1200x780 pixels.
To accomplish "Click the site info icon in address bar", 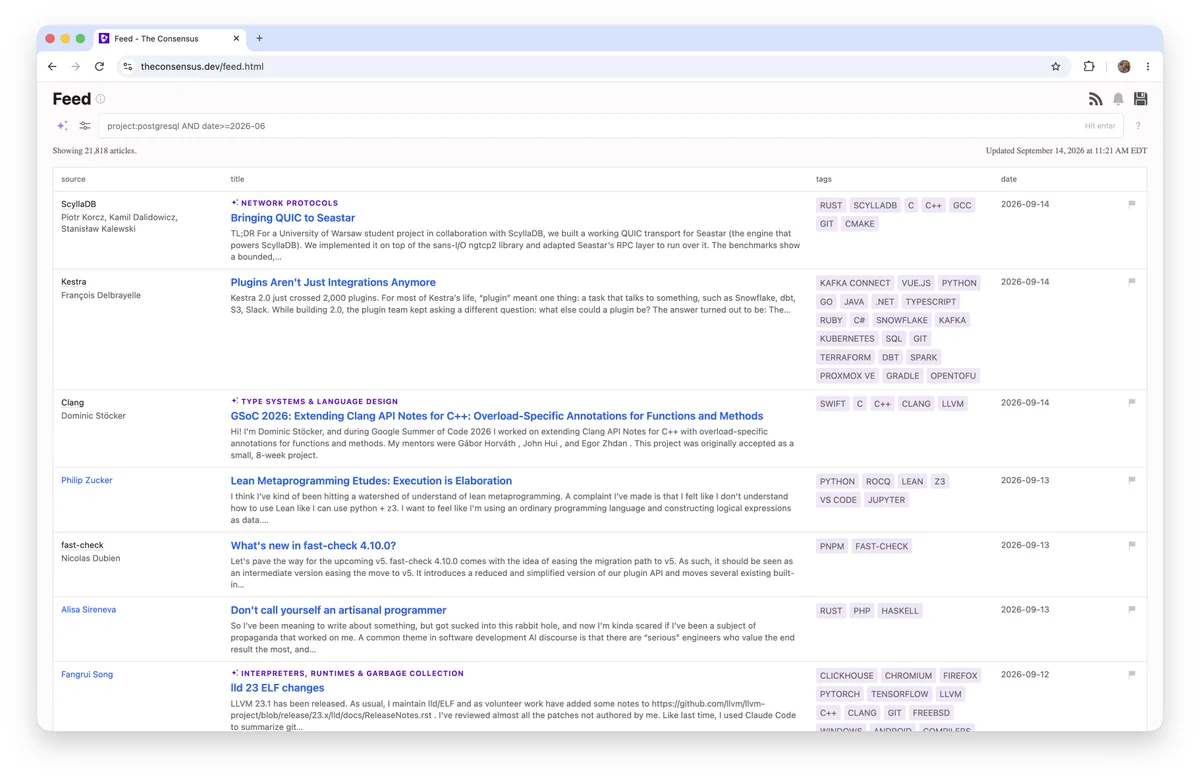I will point(127,67).
